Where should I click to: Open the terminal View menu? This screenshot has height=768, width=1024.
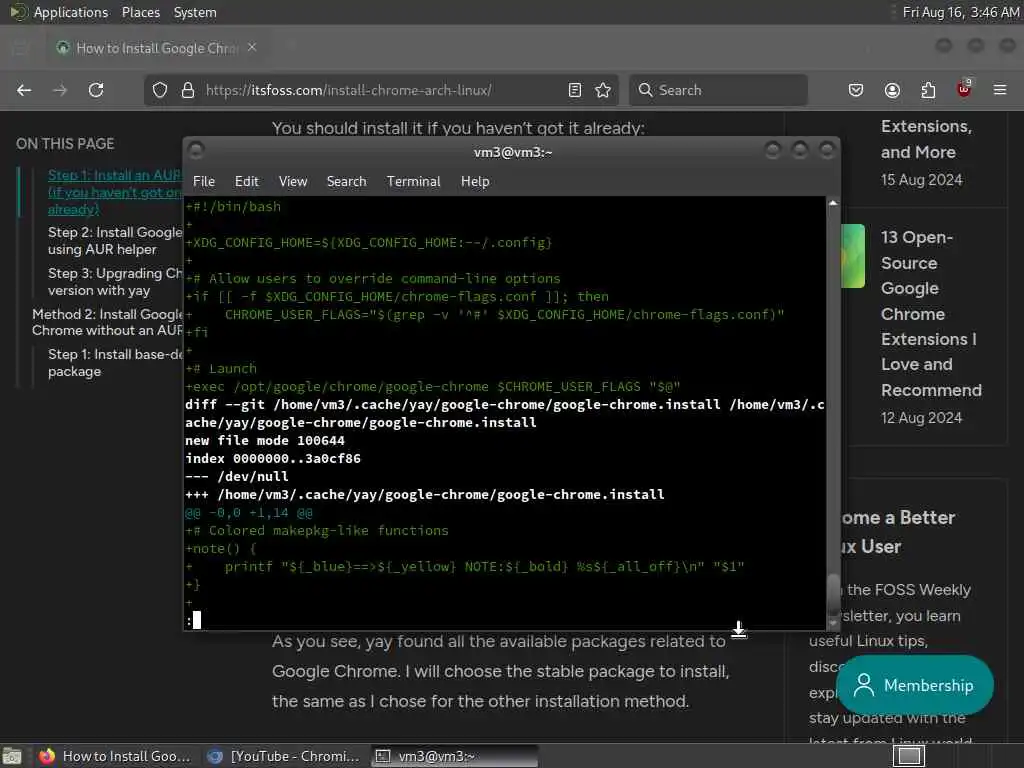293,182
